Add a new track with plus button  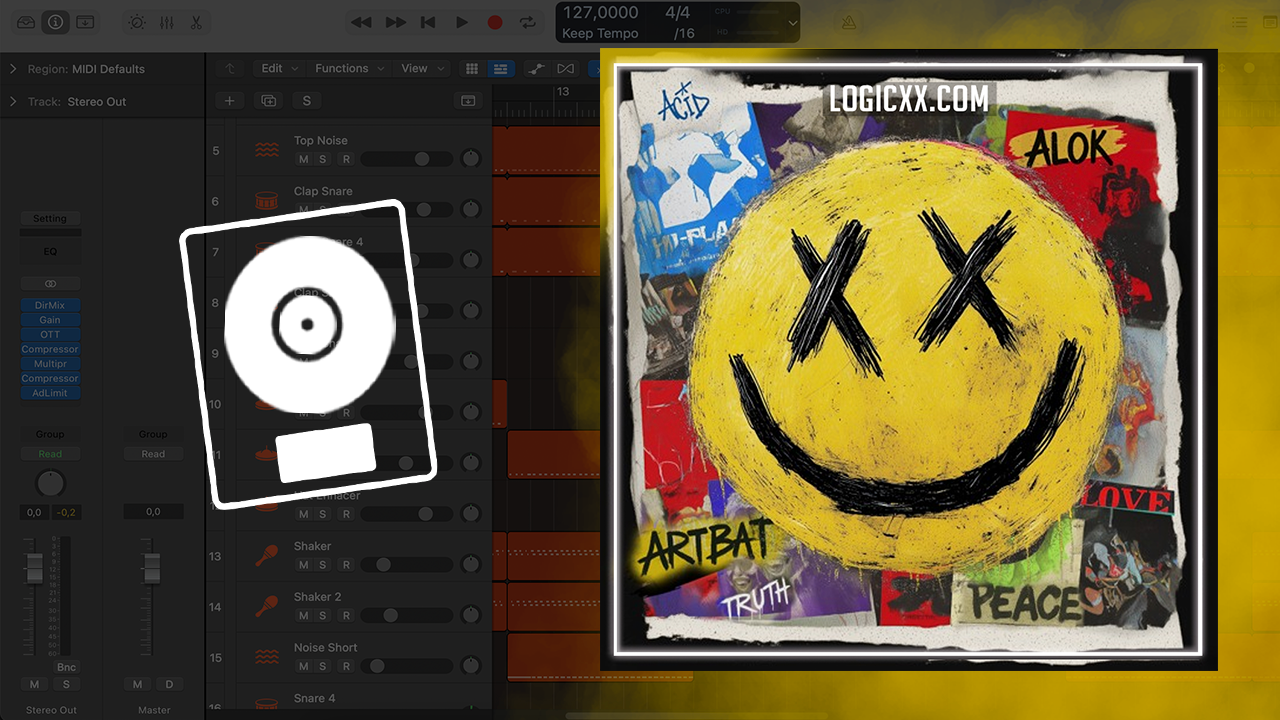pyautogui.click(x=229, y=100)
